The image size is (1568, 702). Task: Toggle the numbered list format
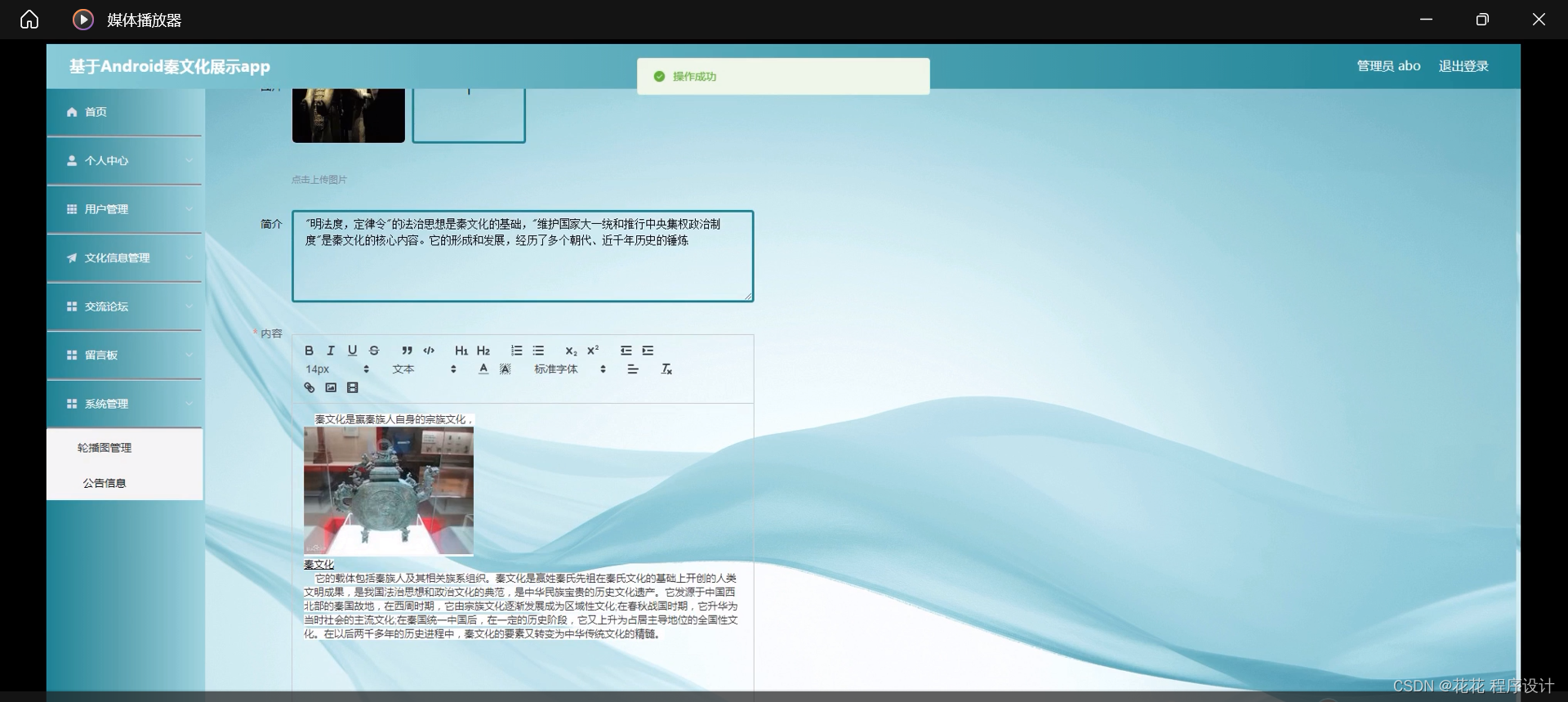pos(516,351)
